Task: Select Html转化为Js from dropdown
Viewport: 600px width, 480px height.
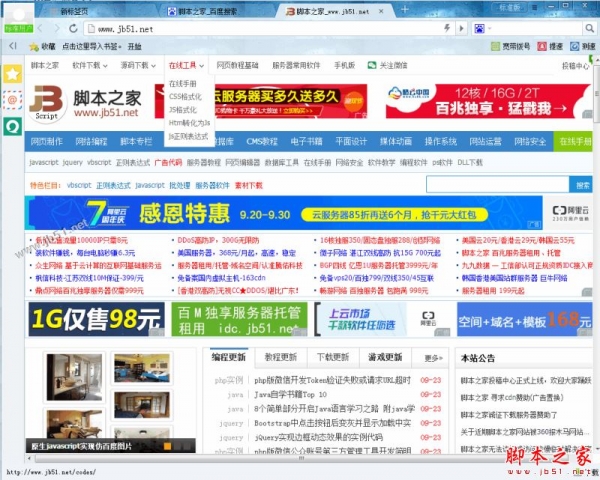Action: click(x=189, y=123)
